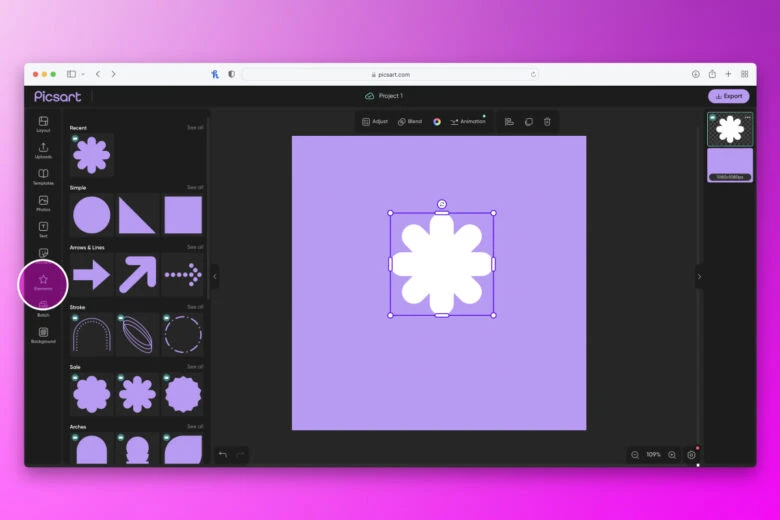Open alignment options in the toolbar
780x520 pixels.
509,122
